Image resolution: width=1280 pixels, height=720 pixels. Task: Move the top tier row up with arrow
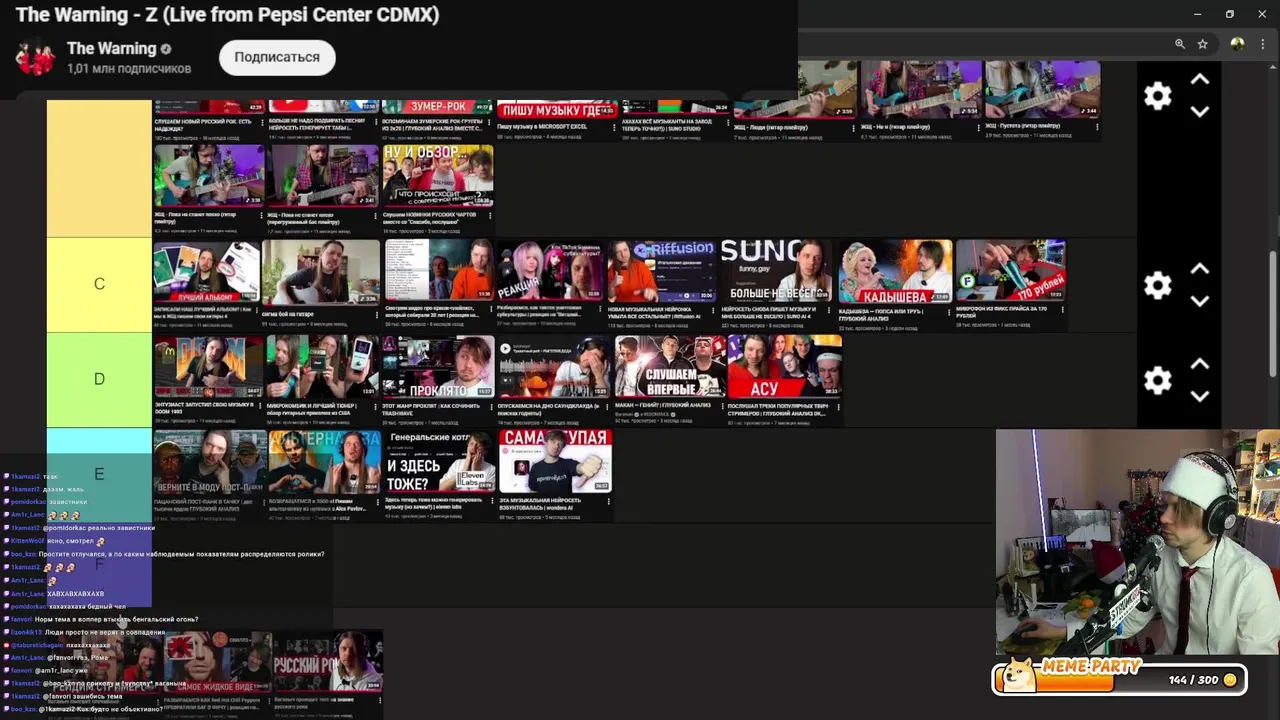point(1200,79)
